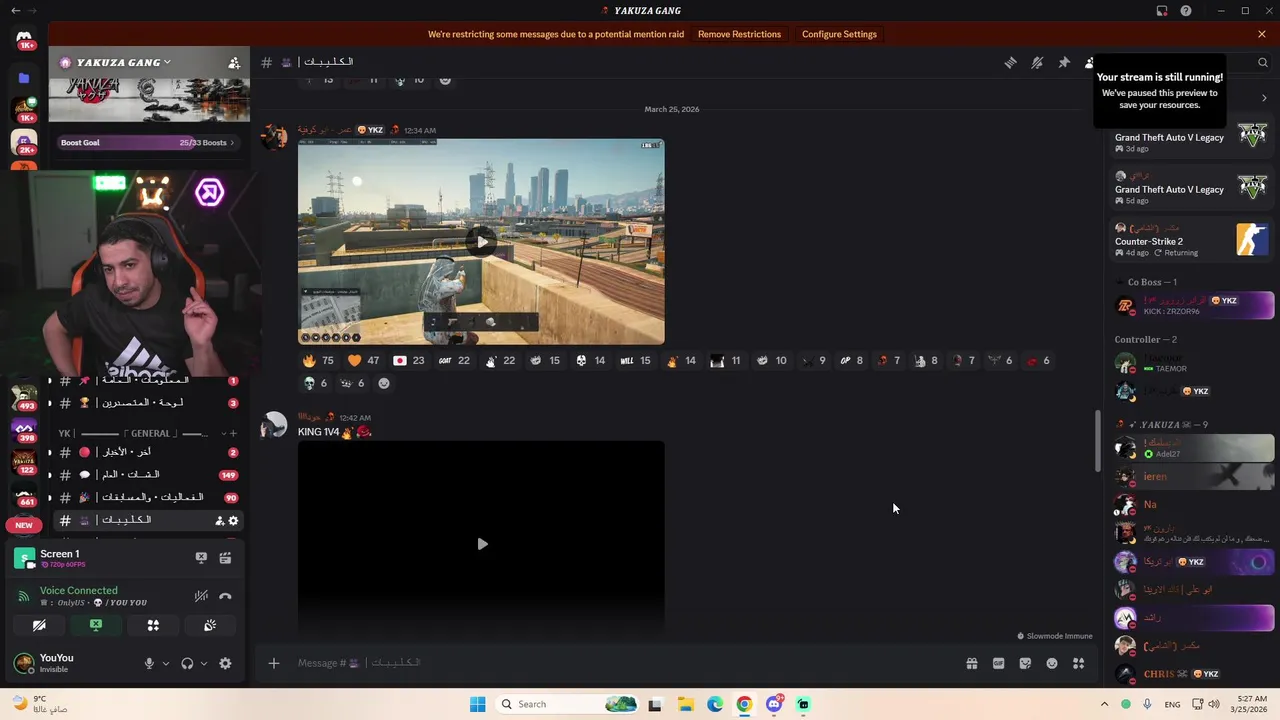Toggle Japan flag reaction with 23
Screen dimensions: 1280x720
[409, 361]
